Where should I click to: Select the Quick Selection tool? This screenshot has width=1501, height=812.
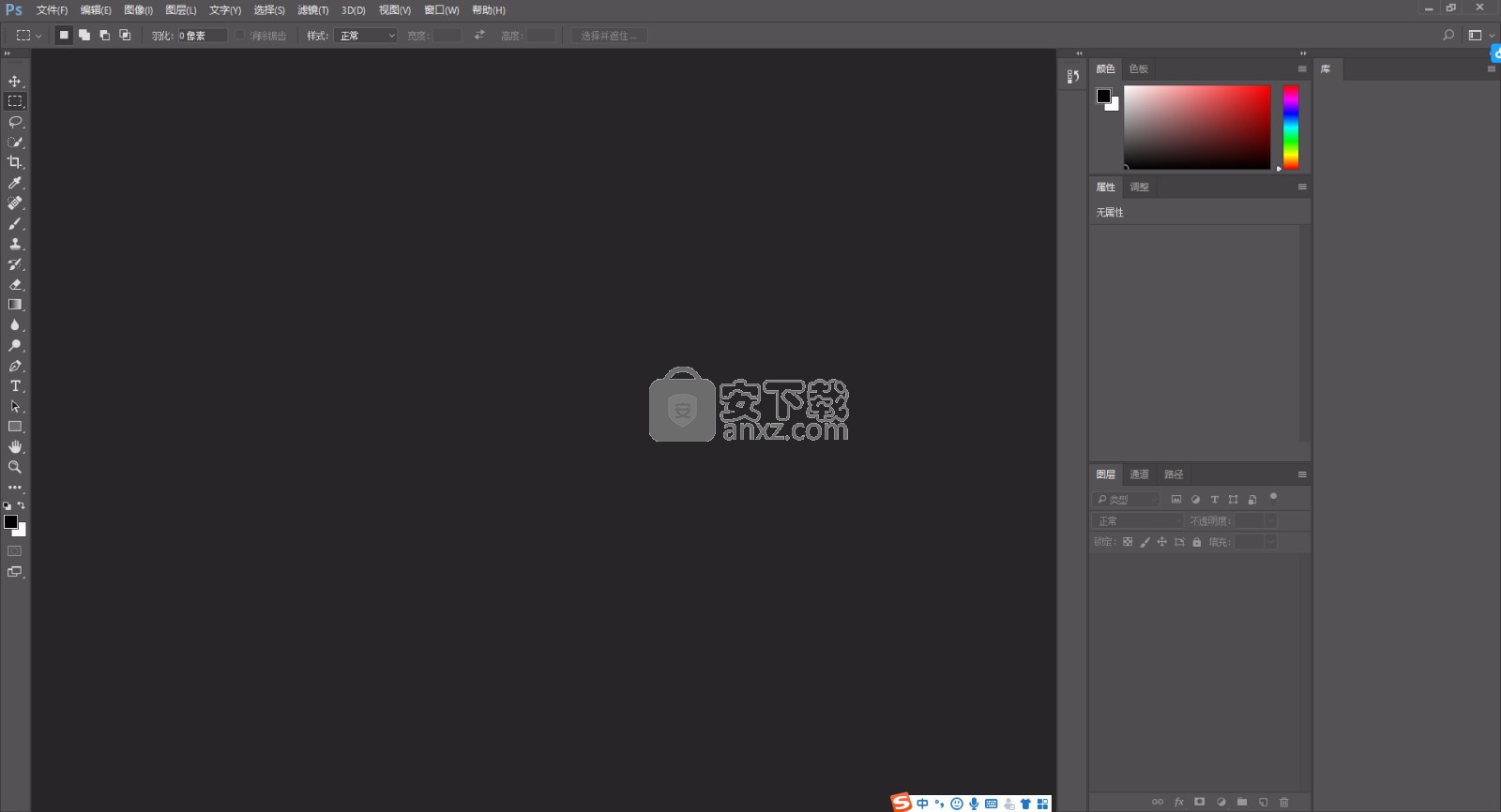point(15,143)
